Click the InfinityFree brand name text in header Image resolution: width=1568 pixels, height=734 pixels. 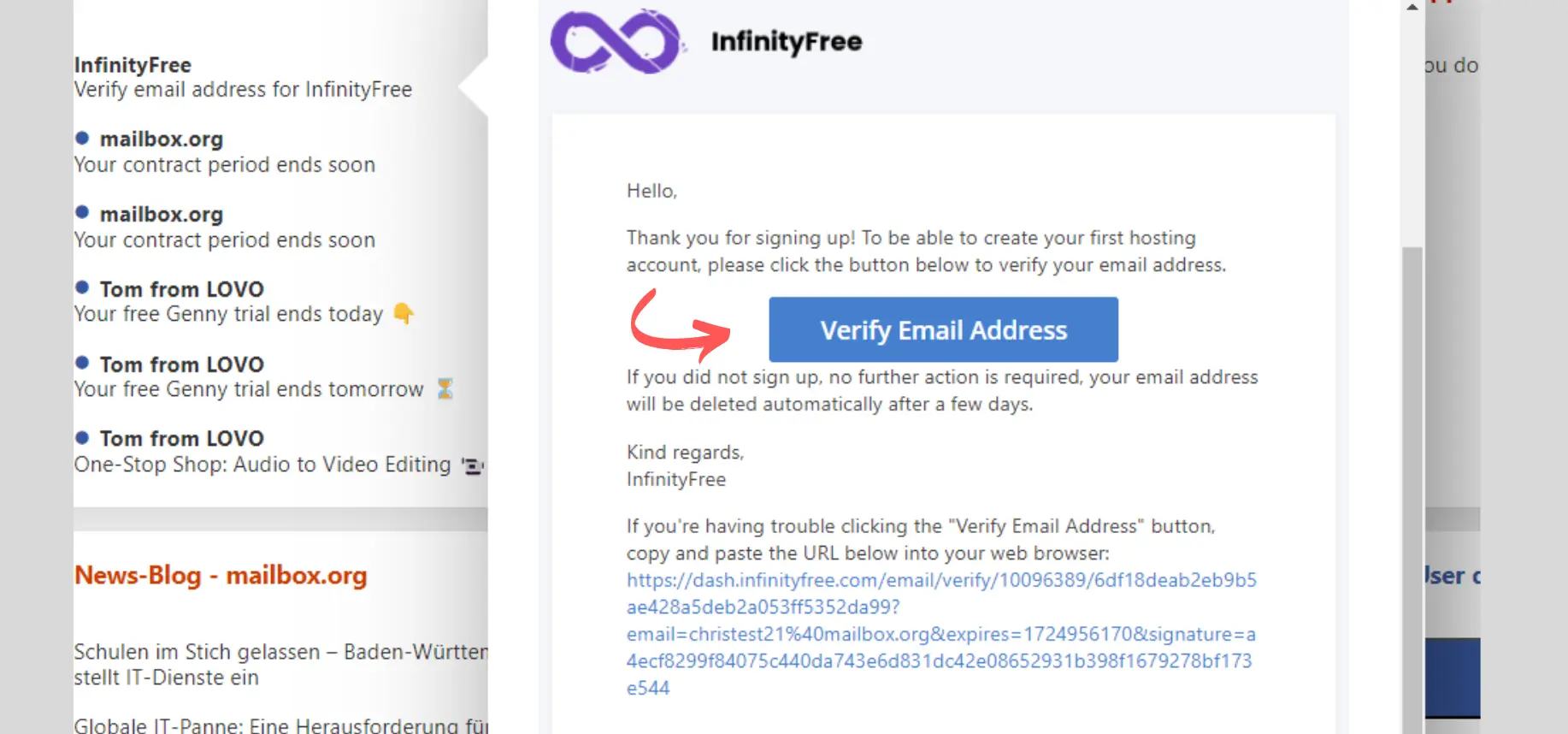pos(787,41)
